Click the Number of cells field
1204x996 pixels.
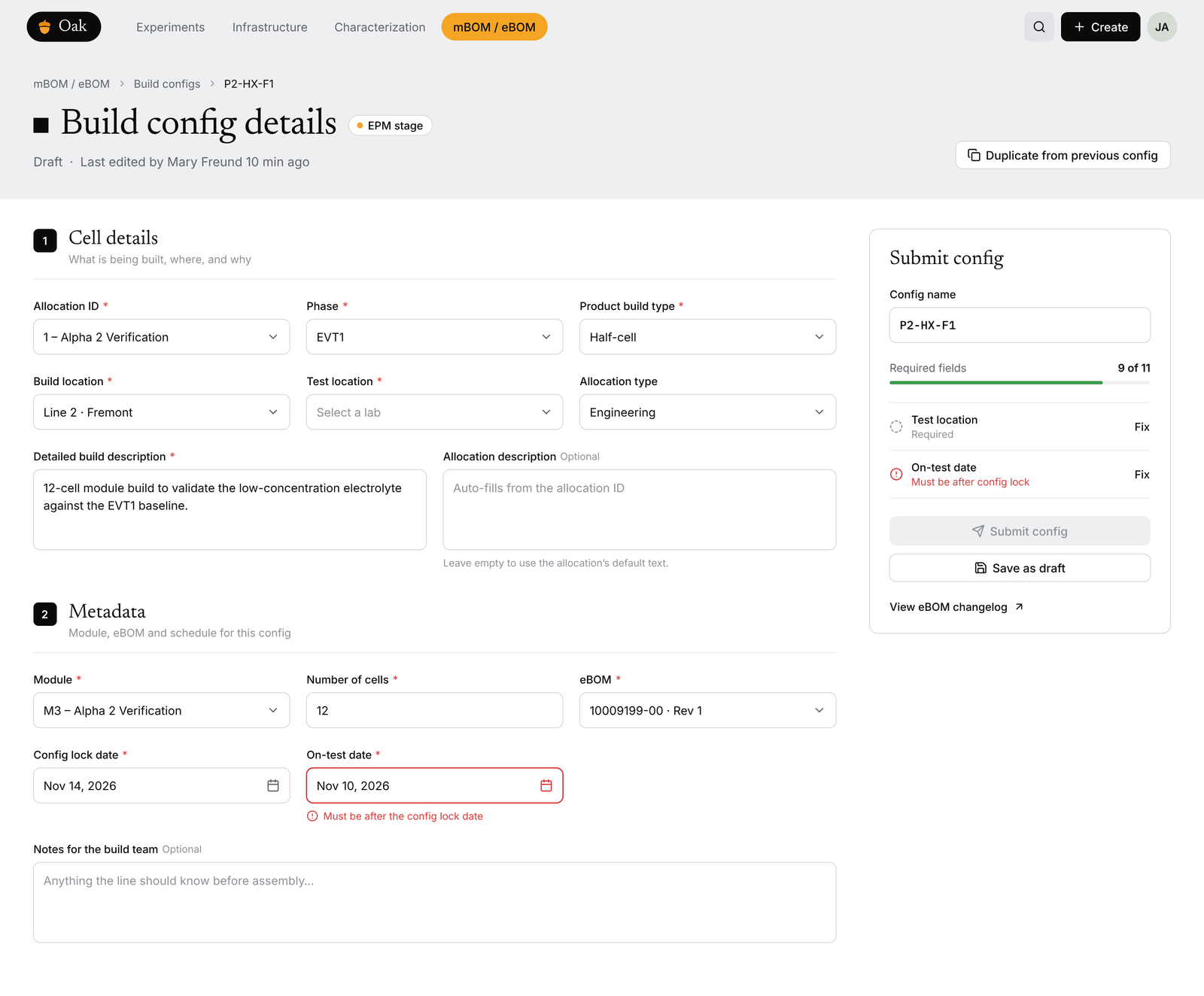pyautogui.click(x=435, y=710)
